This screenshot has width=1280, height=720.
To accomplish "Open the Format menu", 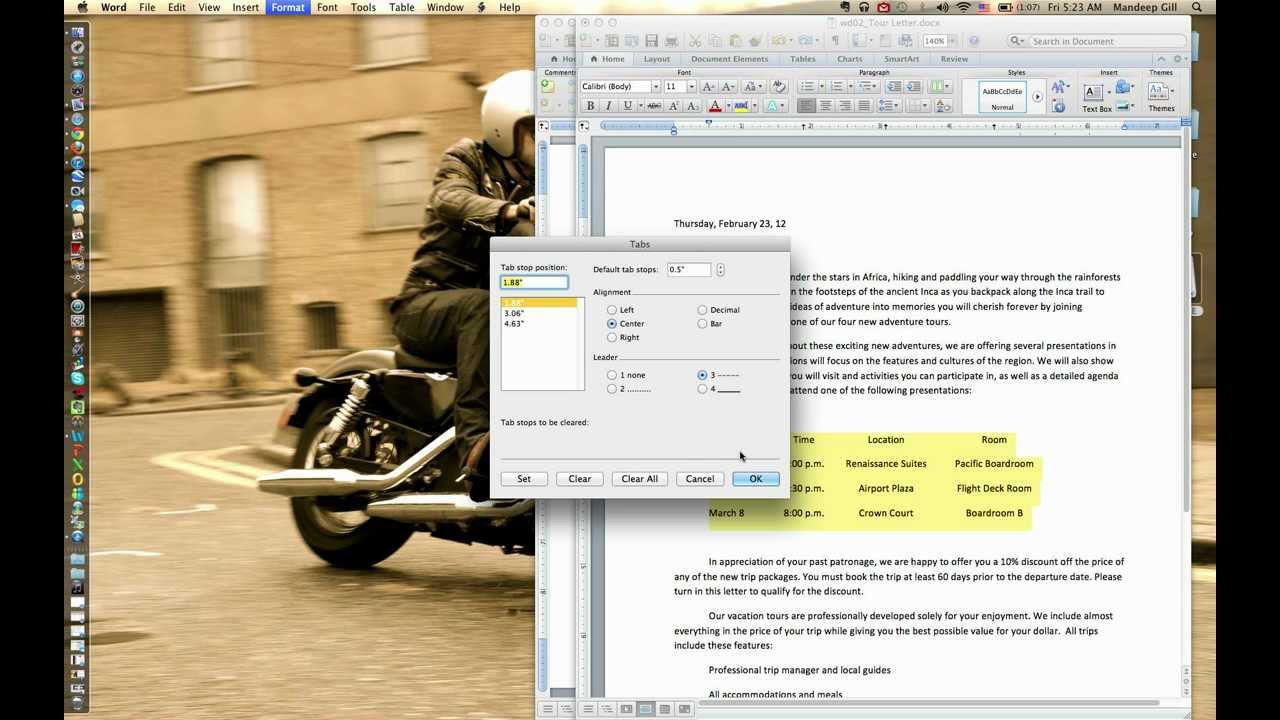I will 288,7.
